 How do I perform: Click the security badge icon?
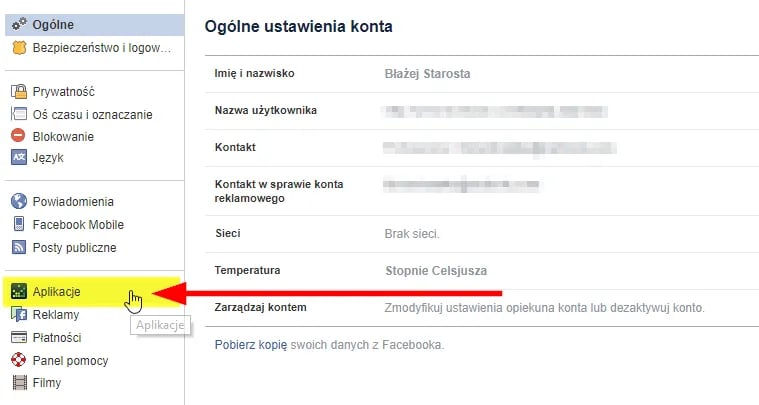(19, 47)
